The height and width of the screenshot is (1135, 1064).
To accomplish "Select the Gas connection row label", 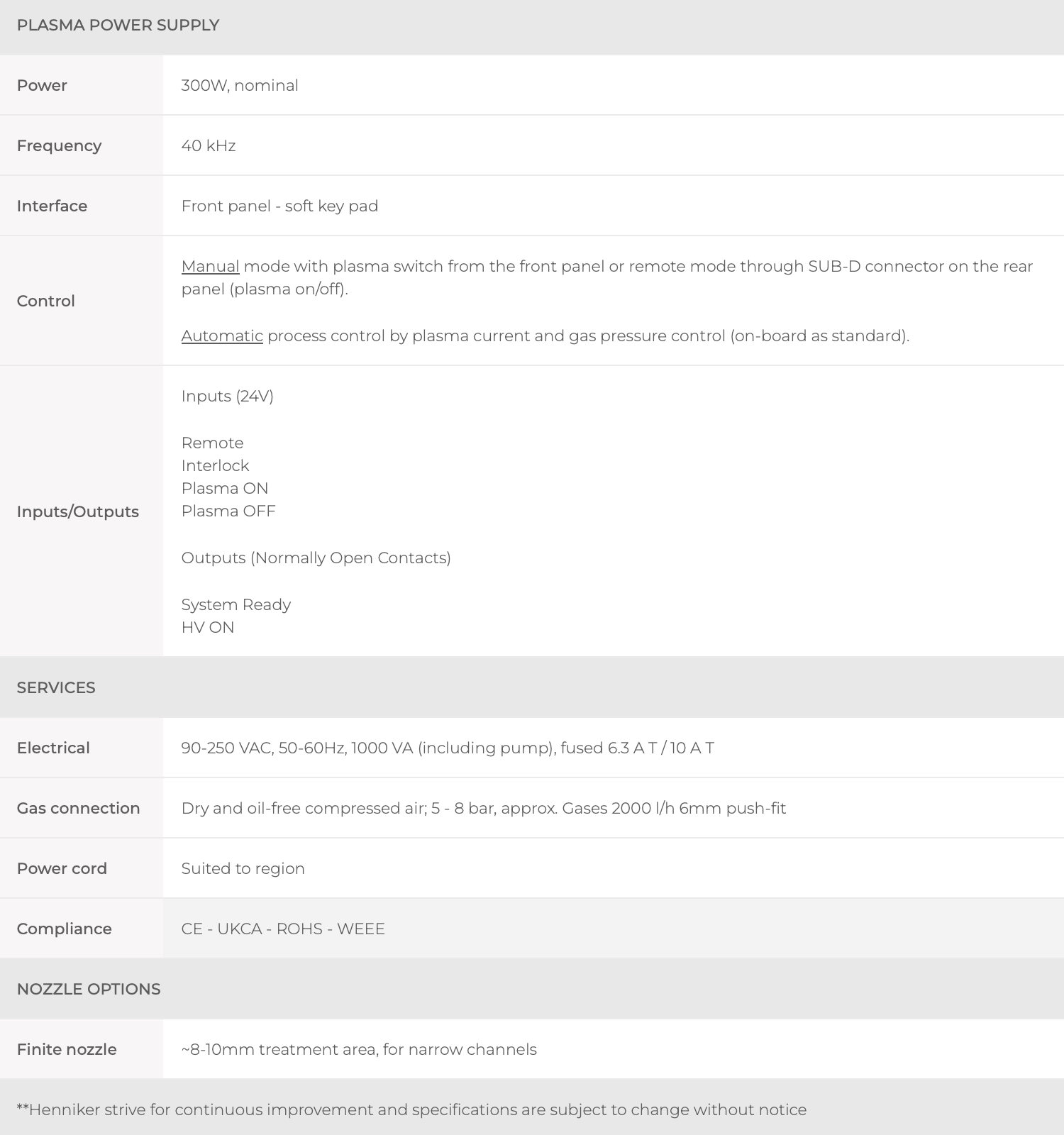I will pos(79,808).
